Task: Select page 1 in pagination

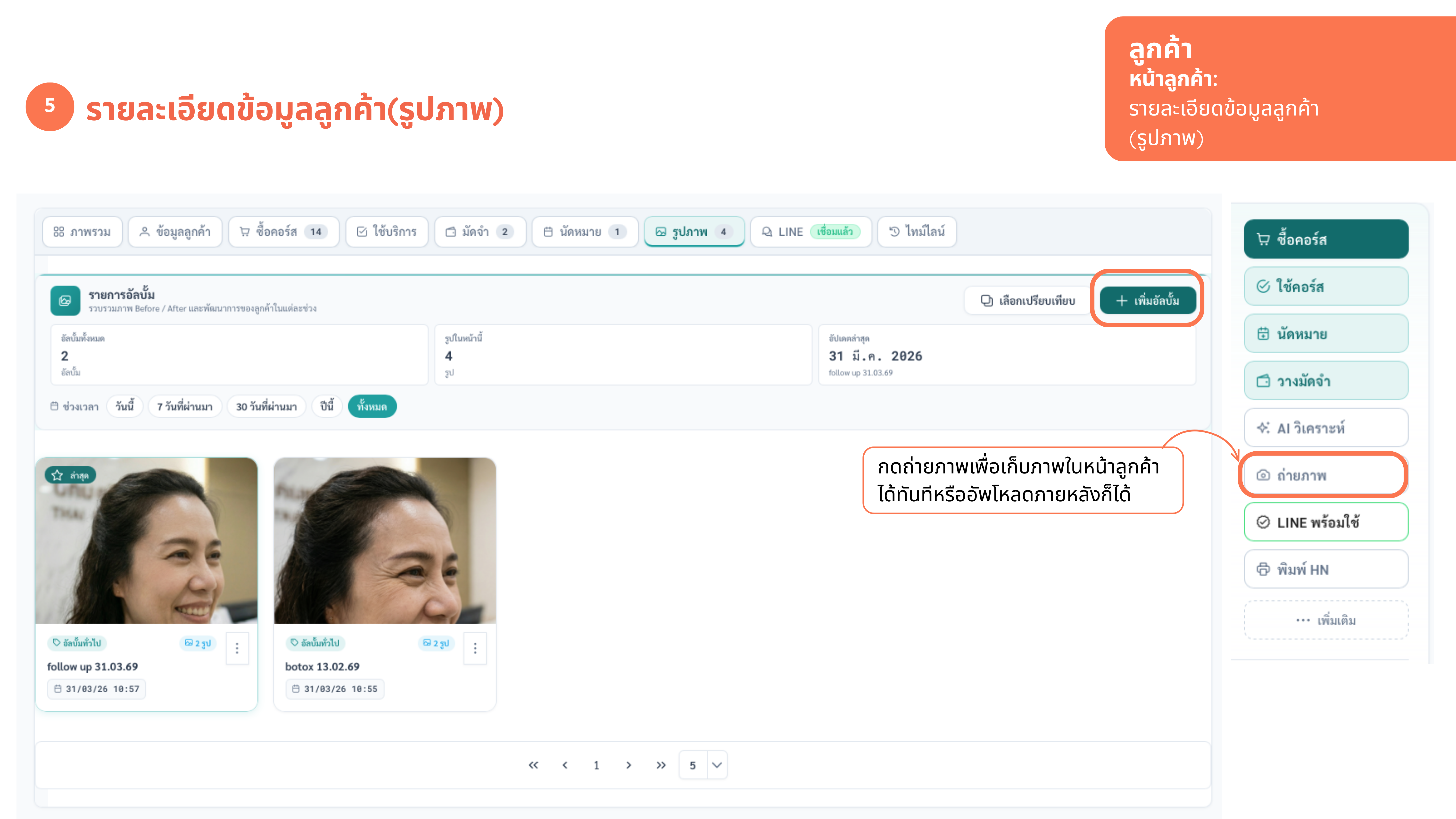Action: pos(596,765)
